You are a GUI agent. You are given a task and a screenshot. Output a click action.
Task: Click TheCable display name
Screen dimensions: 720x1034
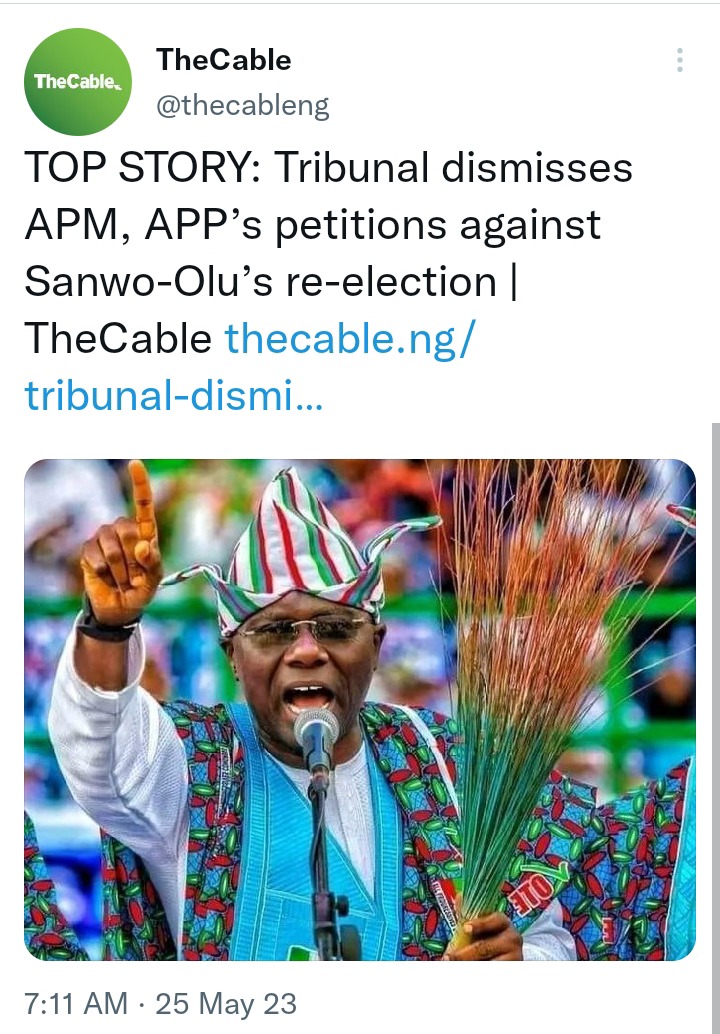(x=224, y=60)
